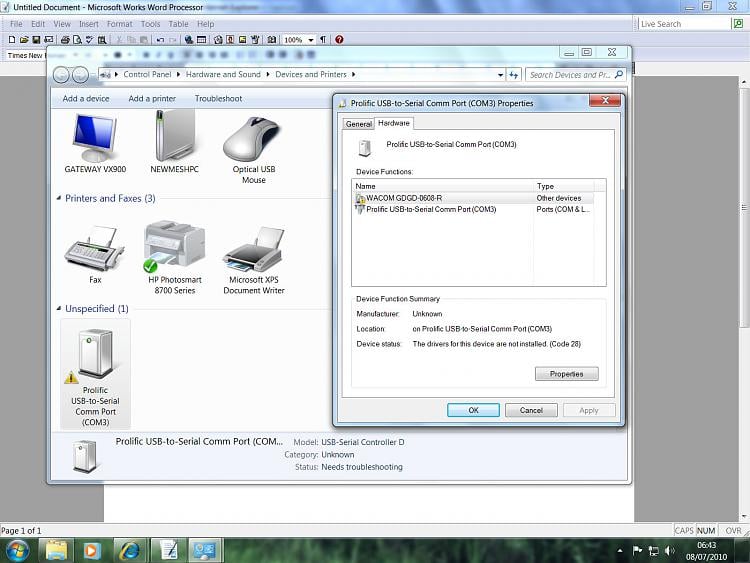Expand breadcrumb arrow after Hardware and Sound
This screenshot has width=750, height=563.
point(267,75)
